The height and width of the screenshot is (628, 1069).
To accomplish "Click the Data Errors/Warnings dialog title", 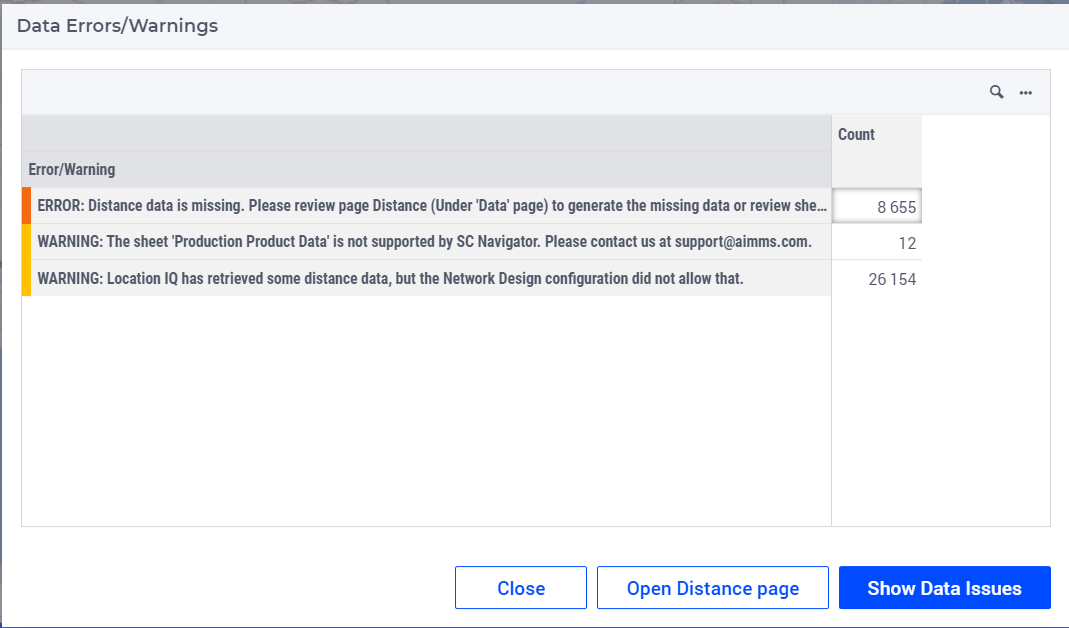I will point(117,26).
